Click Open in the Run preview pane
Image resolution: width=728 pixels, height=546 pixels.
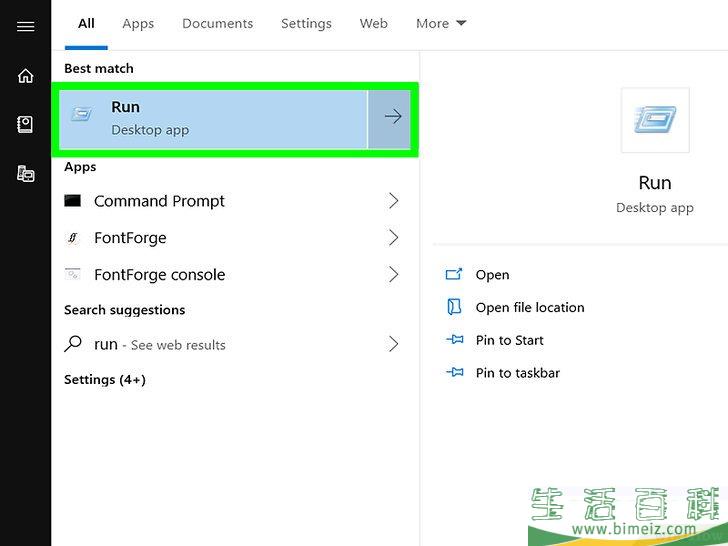point(492,275)
